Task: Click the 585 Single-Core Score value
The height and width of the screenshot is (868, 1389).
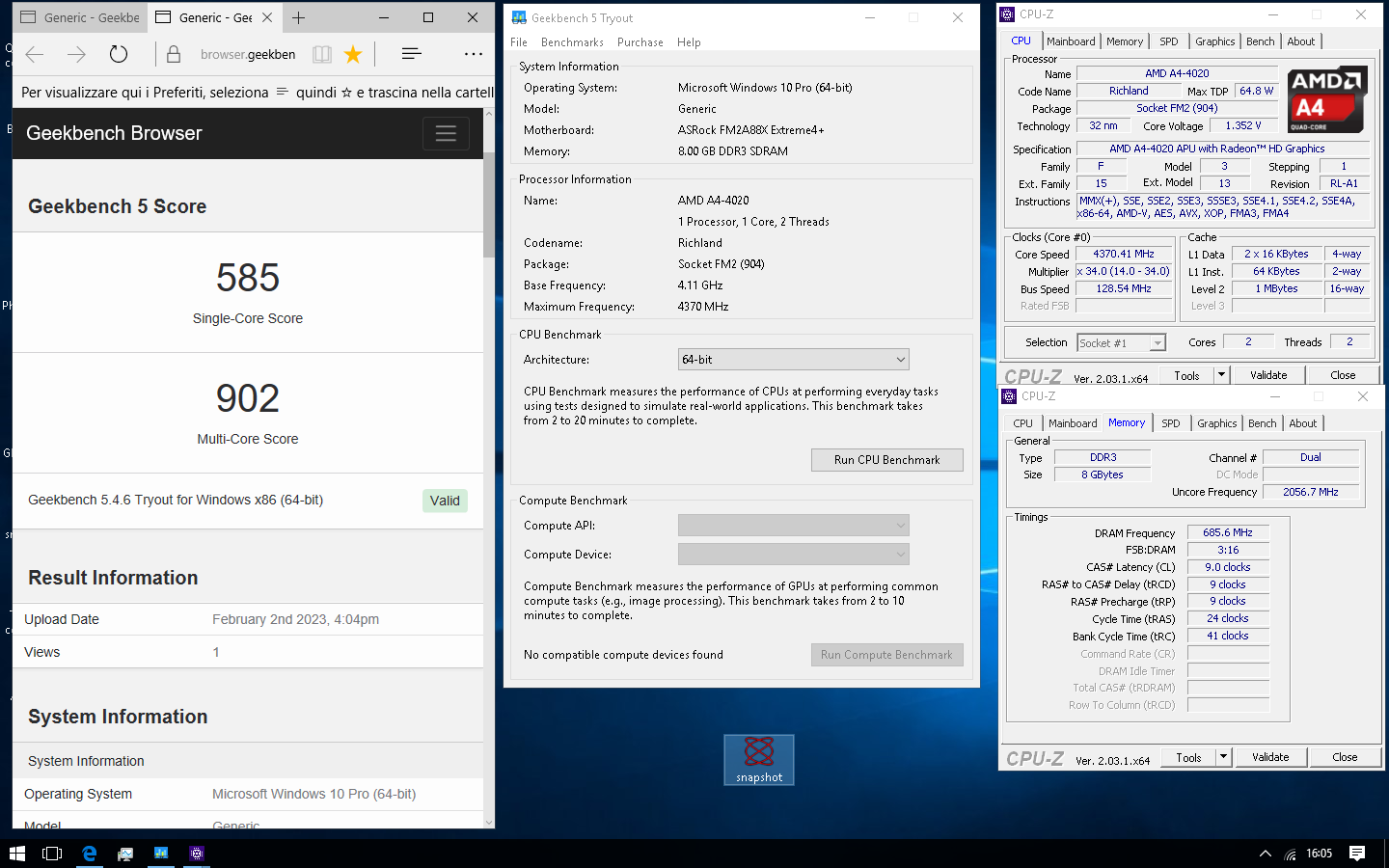Action: [248, 279]
